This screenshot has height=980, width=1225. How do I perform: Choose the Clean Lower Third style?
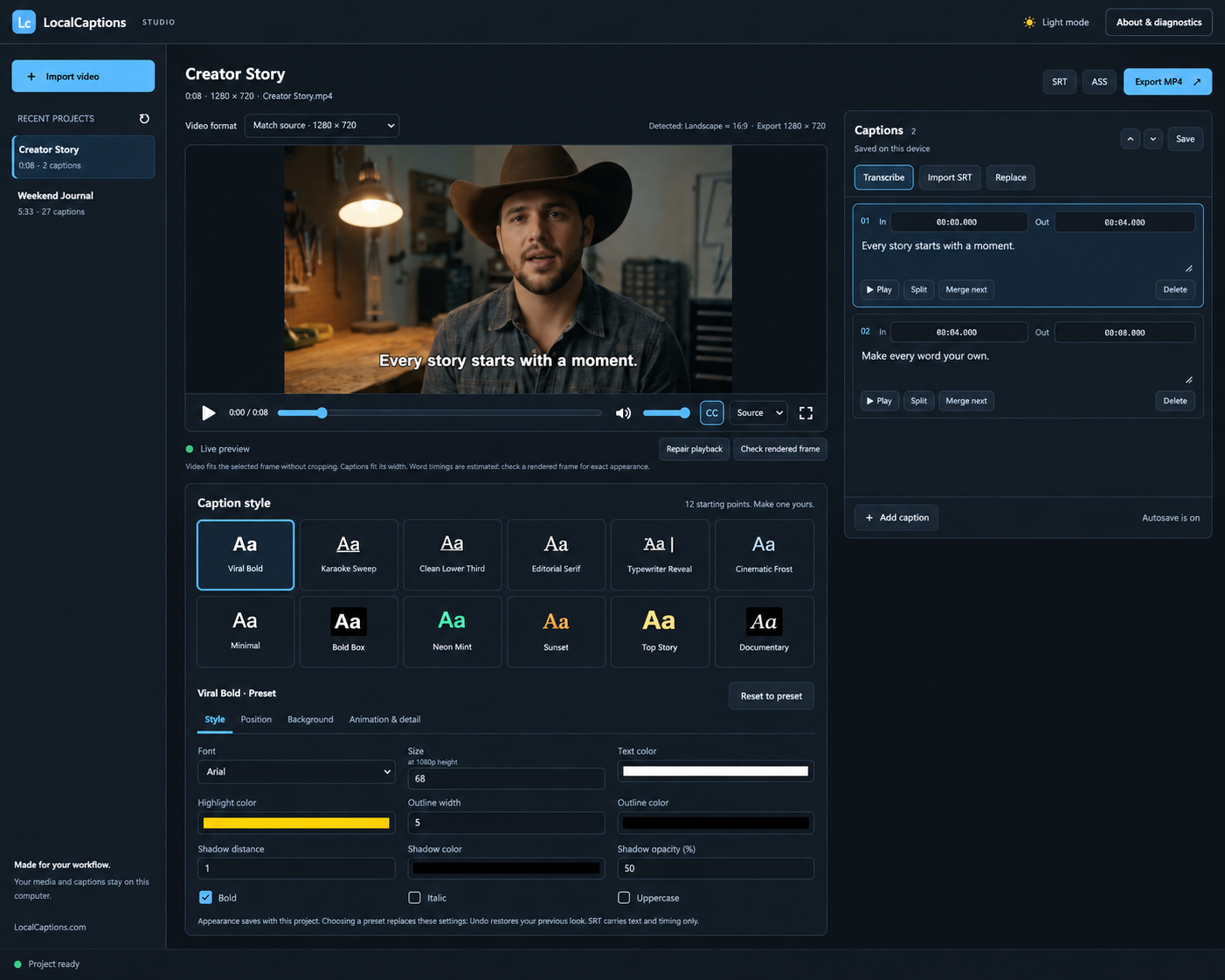452,555
